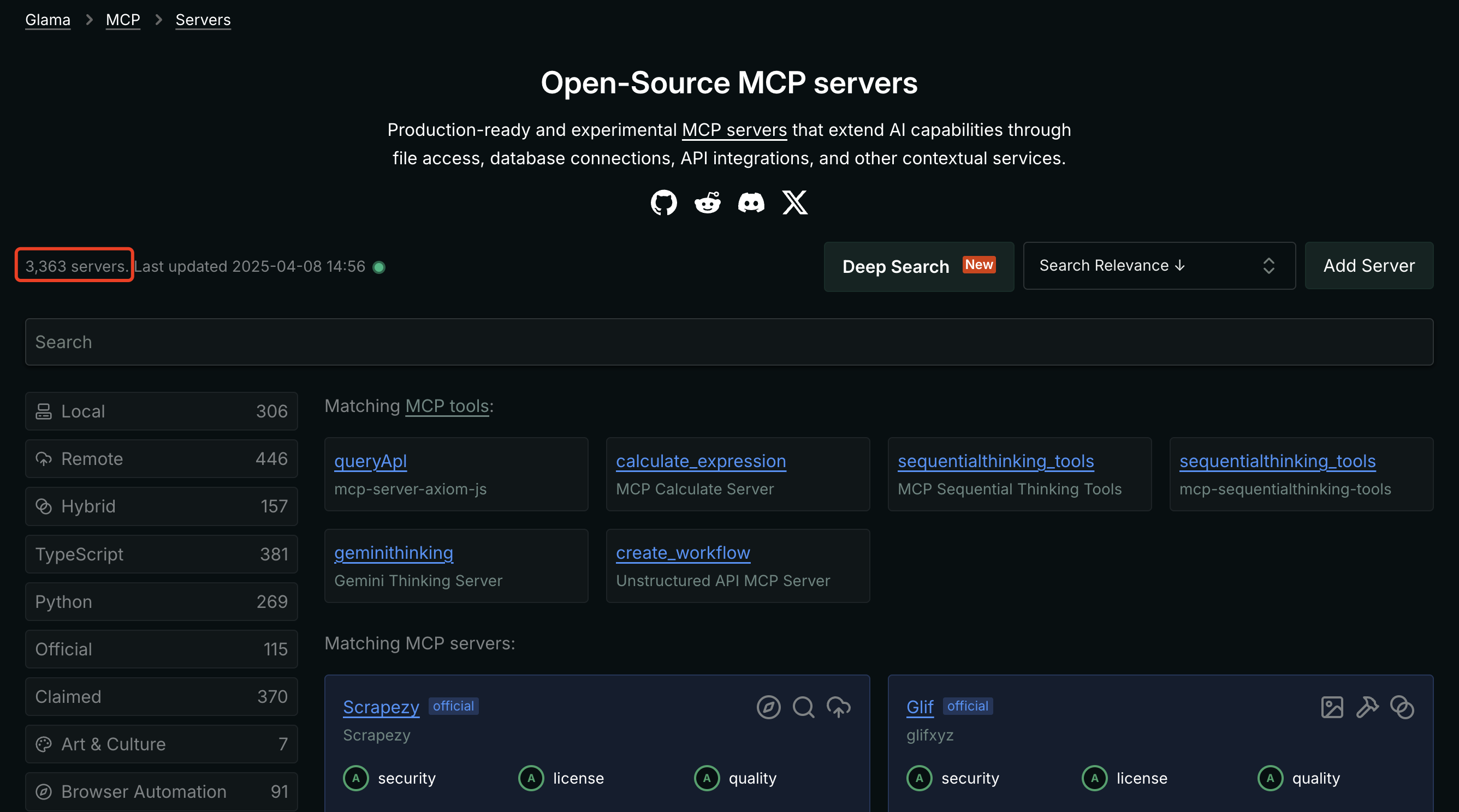Toggle the Art & Culture filter

[162, 744]
